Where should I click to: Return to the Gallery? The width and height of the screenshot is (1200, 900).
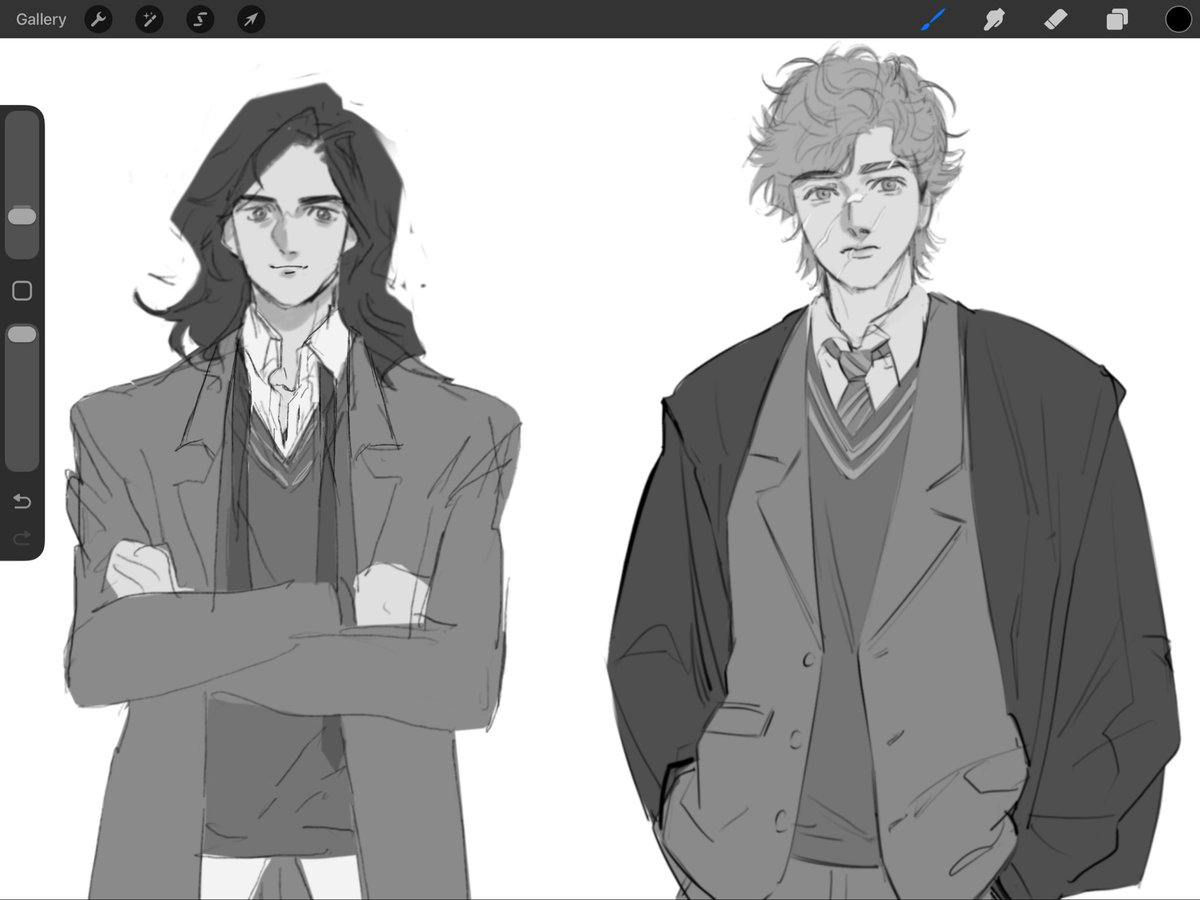[x=41, y=19]
